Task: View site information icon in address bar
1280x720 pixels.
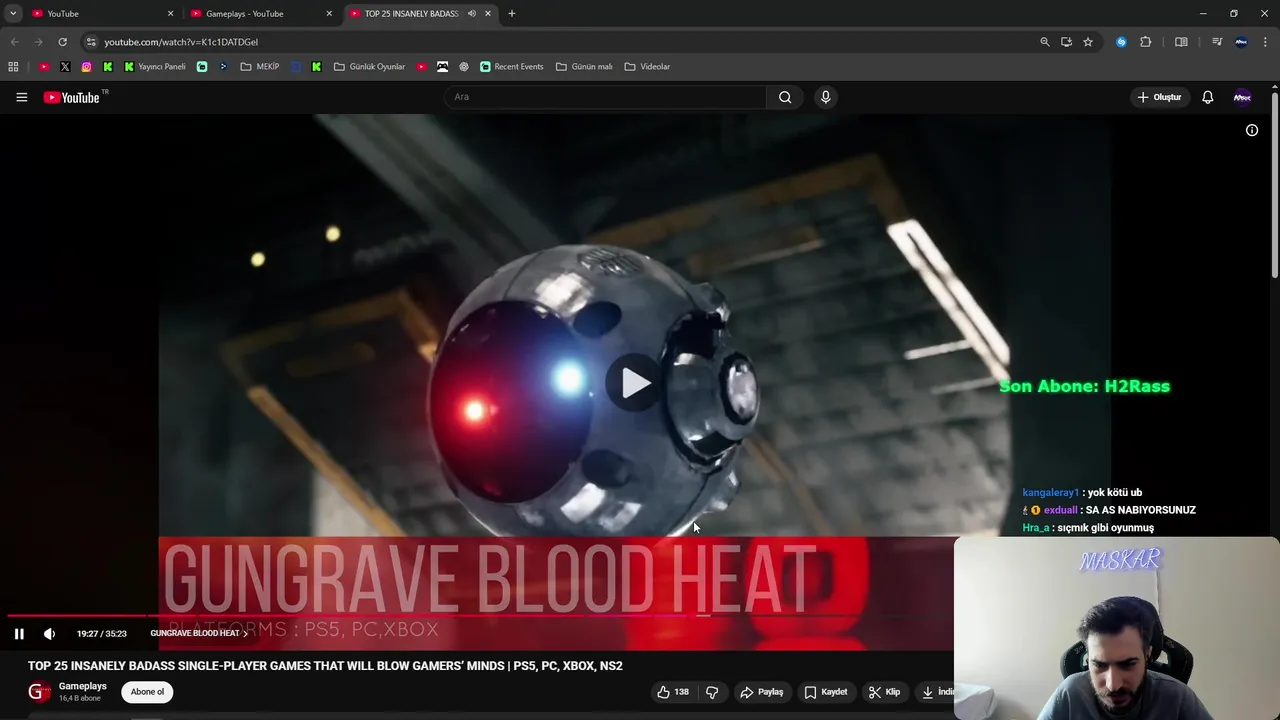Action: pyautogui.click(x=91, y=42)
